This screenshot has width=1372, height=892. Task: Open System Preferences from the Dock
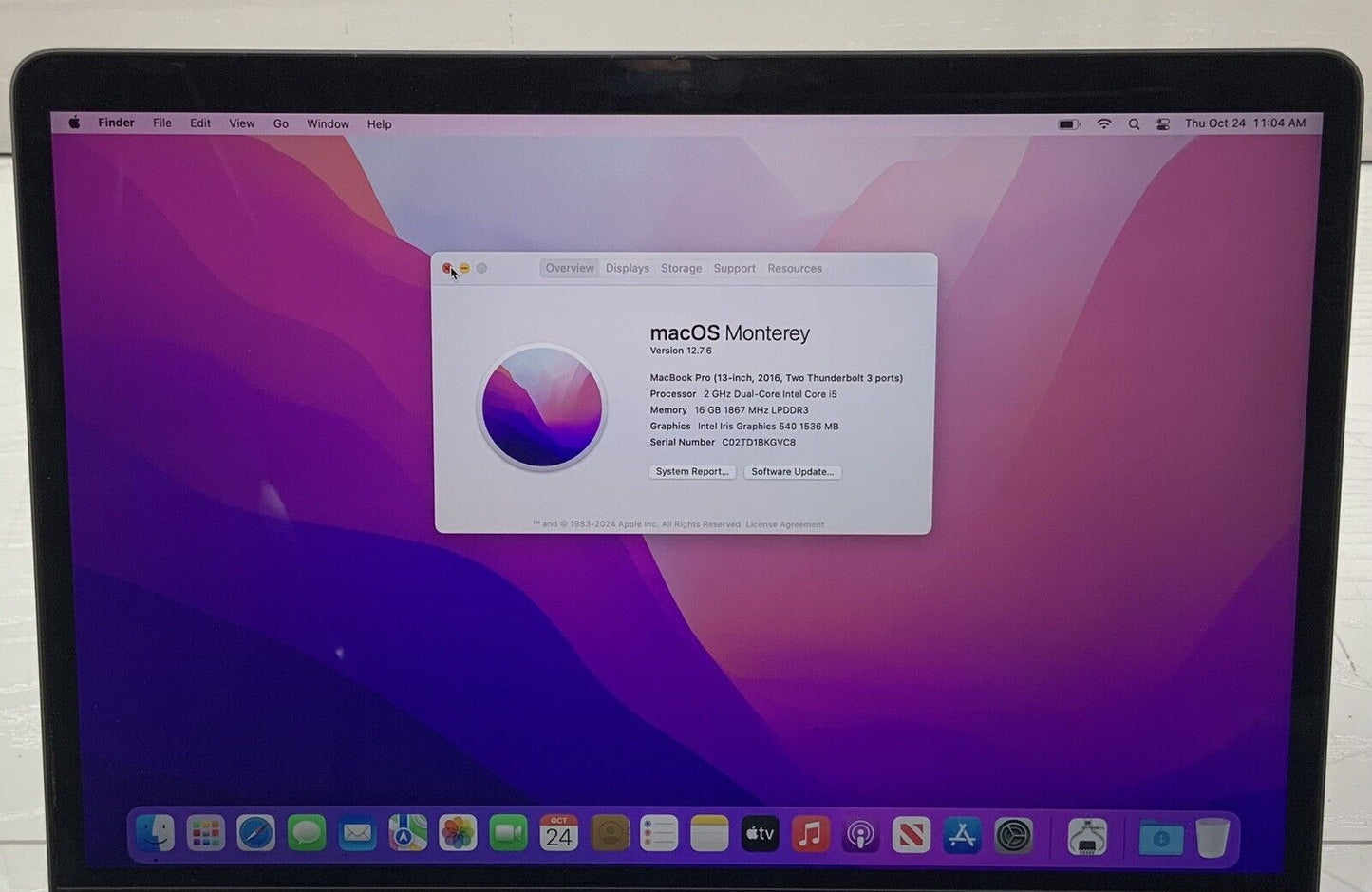click(x=1013, y=835)
